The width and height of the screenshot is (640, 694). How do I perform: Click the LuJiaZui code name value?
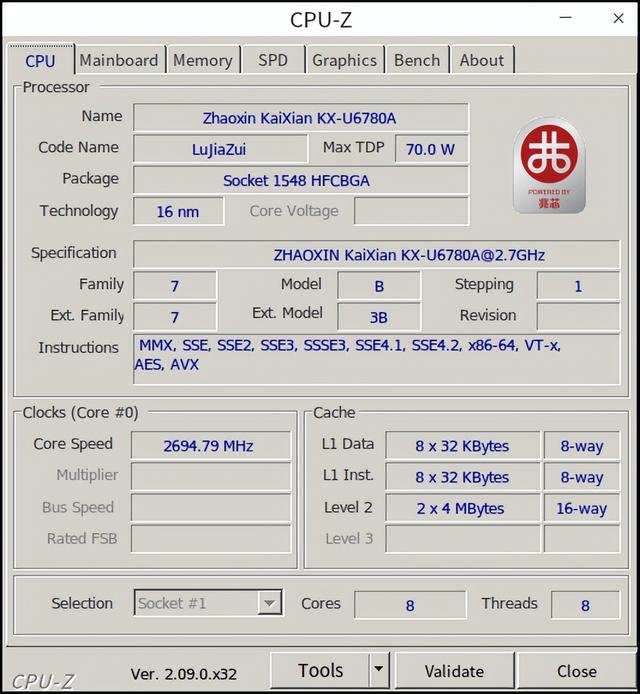[x=220, y=149]
